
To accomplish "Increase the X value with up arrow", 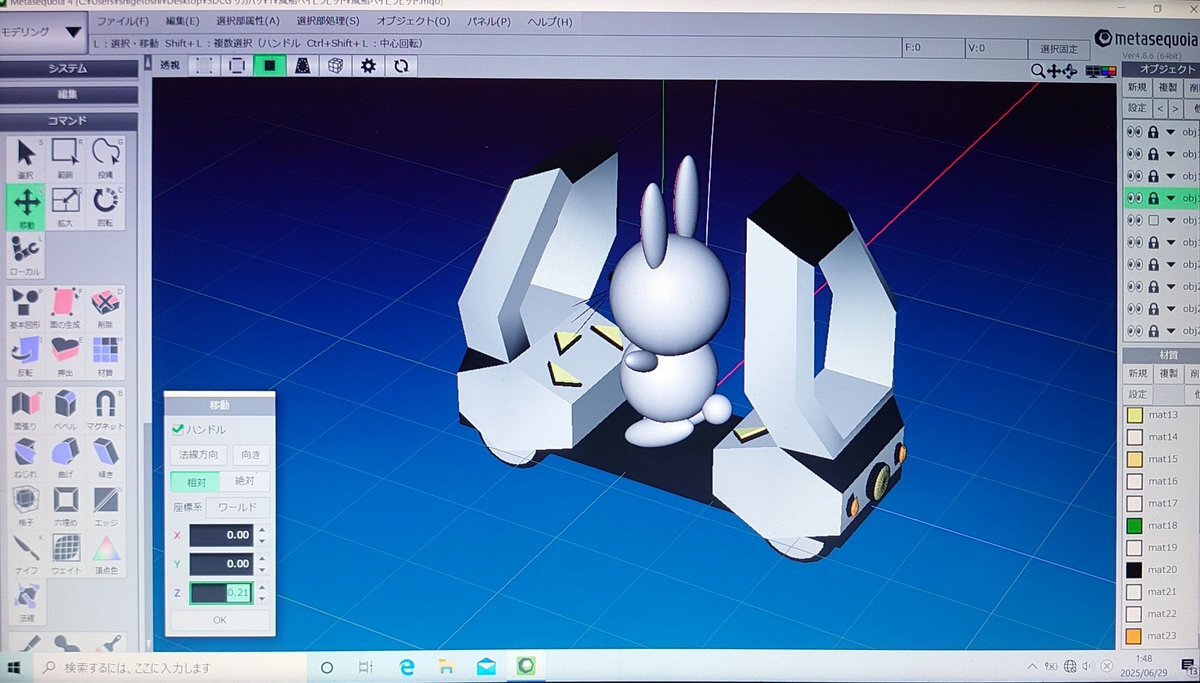I will tap(262, 530).
